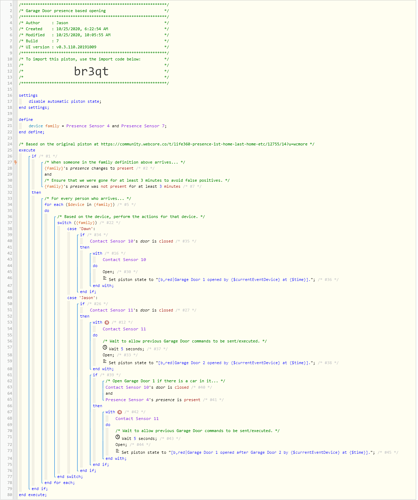The height and width of the screenshot is (500, 418).
Task: Click the 'switch ({family})' statement
Action: point(77,223)
